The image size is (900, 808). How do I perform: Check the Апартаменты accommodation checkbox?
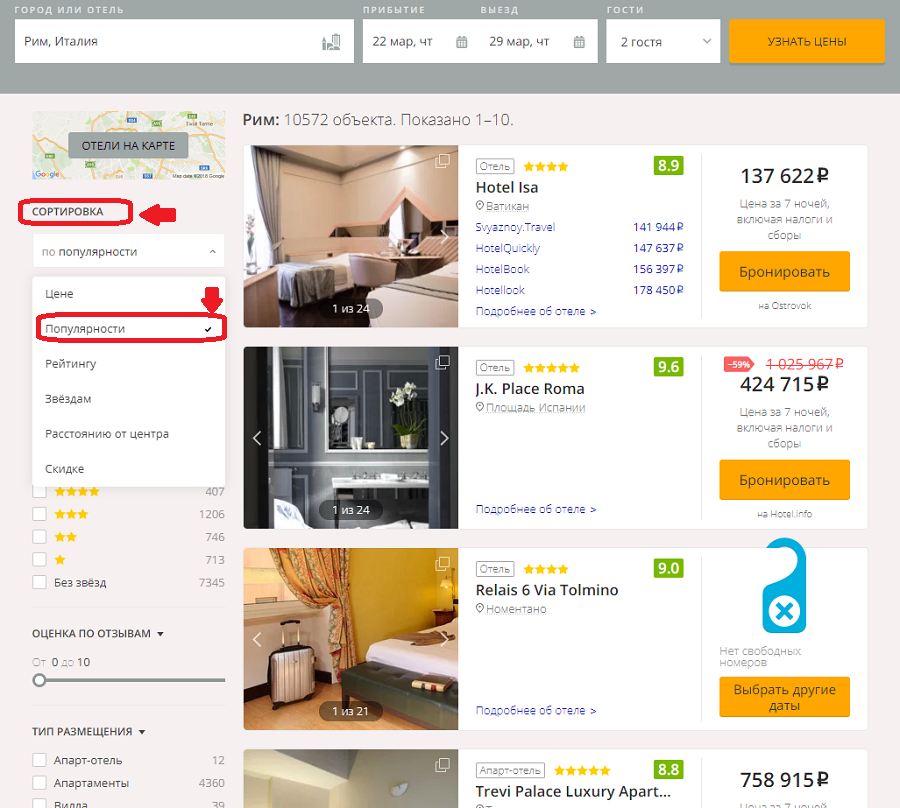[40, 783]
